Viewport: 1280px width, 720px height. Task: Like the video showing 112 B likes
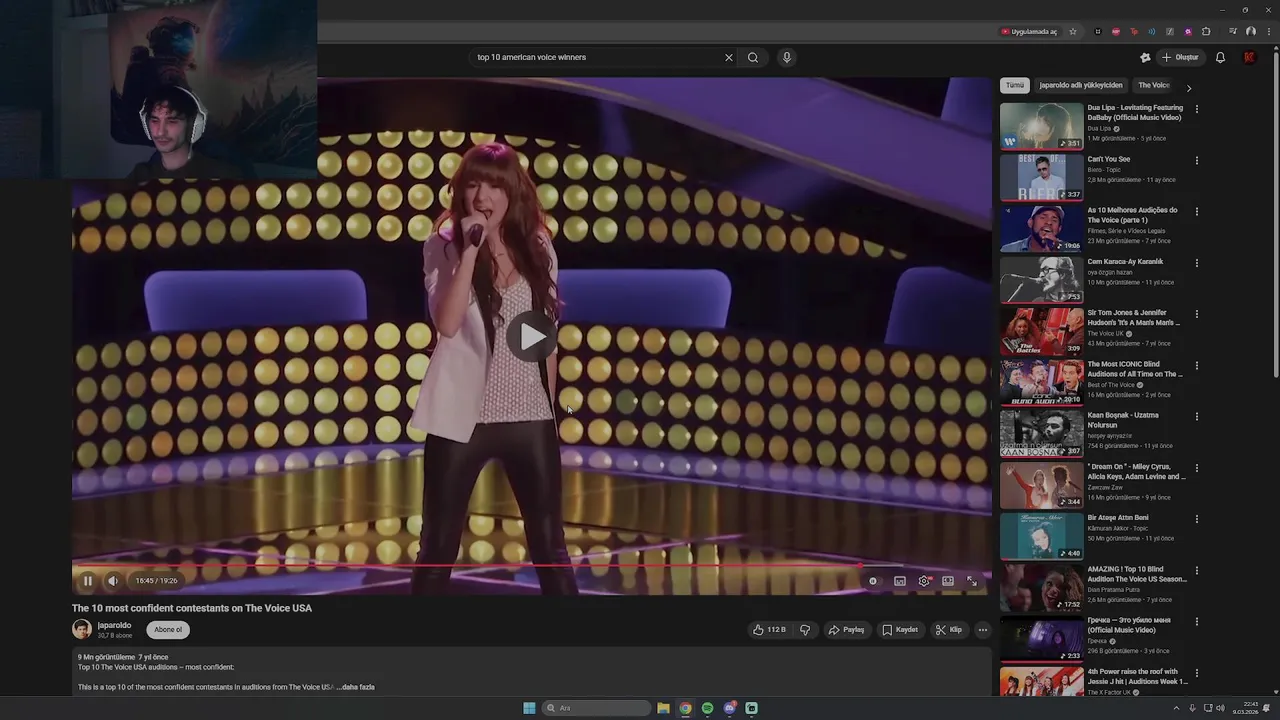click(x=769, y=630)
